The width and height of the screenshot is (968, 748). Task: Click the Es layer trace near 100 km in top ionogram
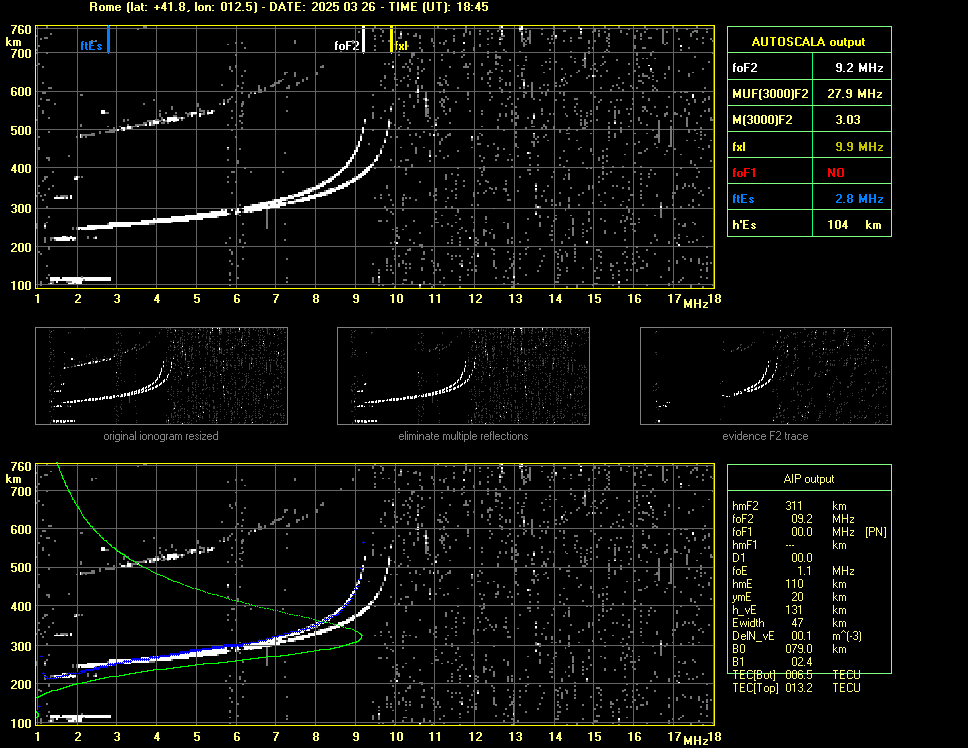coord(80,280)
